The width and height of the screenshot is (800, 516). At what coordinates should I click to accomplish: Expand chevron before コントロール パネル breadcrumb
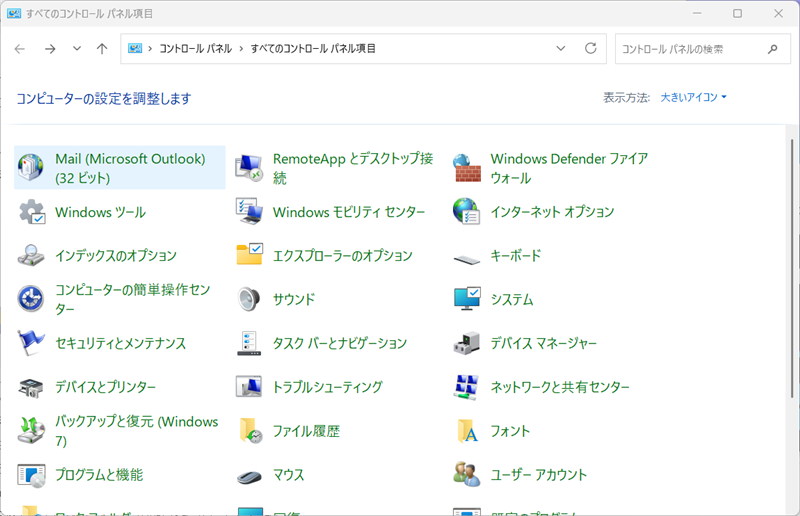tap(150, 49)
